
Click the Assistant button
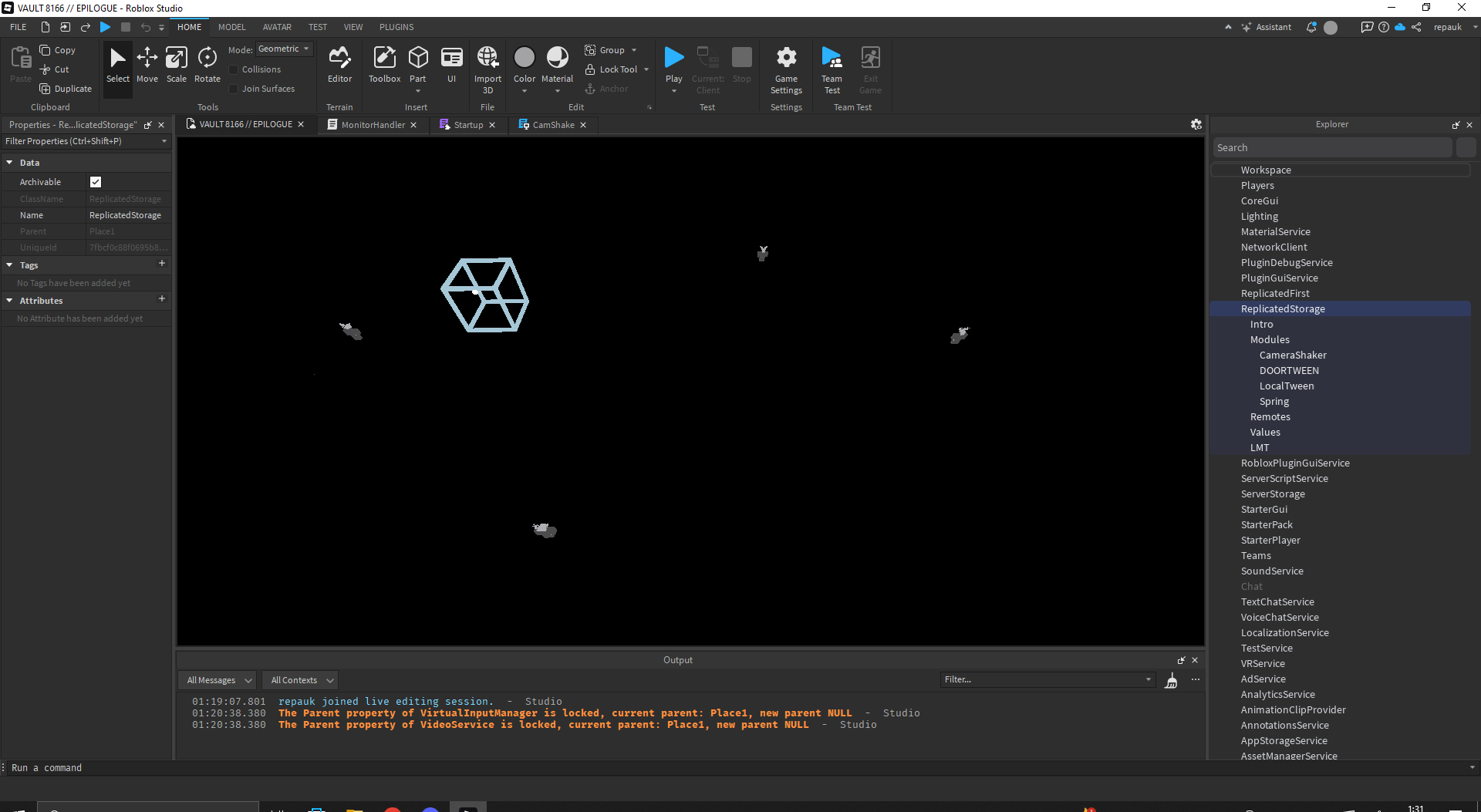(x=1266, y=27)
